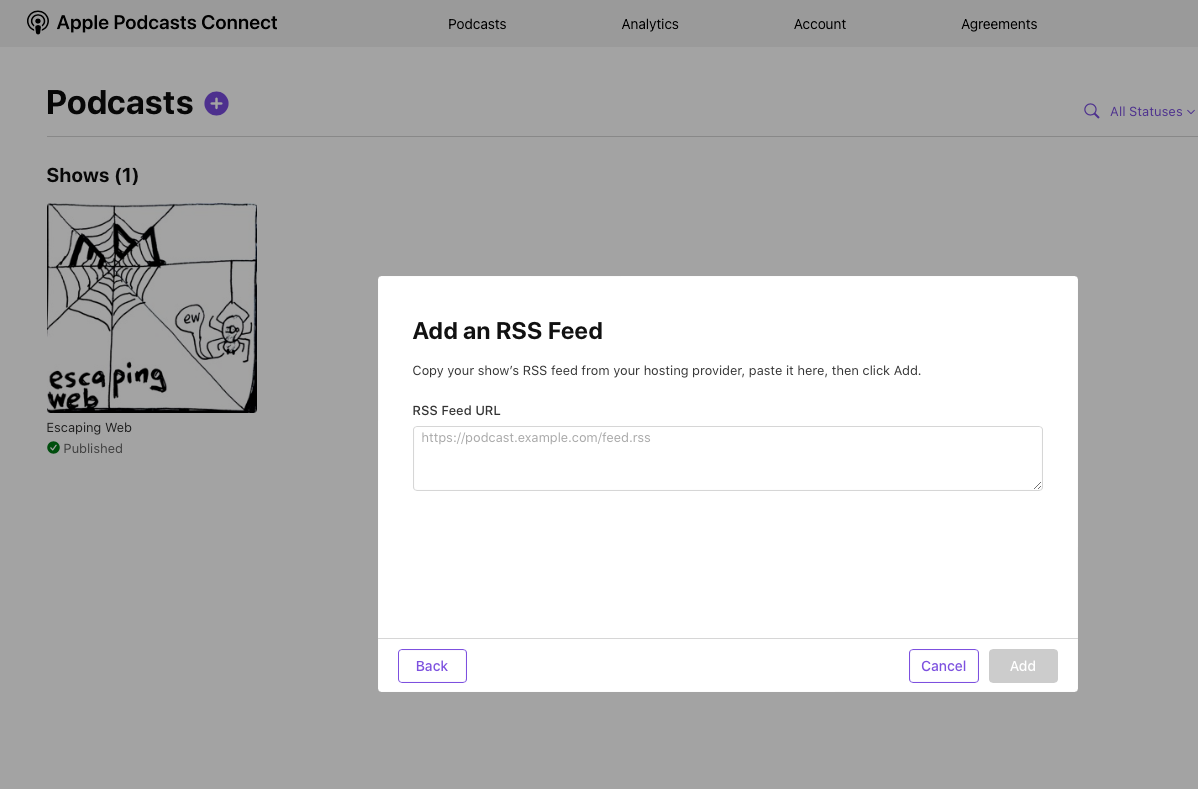Expand the All Statuses filter dropdown
This screenshot has height=789, width=1198.
pyautogui.click(x=1152, y=112)
